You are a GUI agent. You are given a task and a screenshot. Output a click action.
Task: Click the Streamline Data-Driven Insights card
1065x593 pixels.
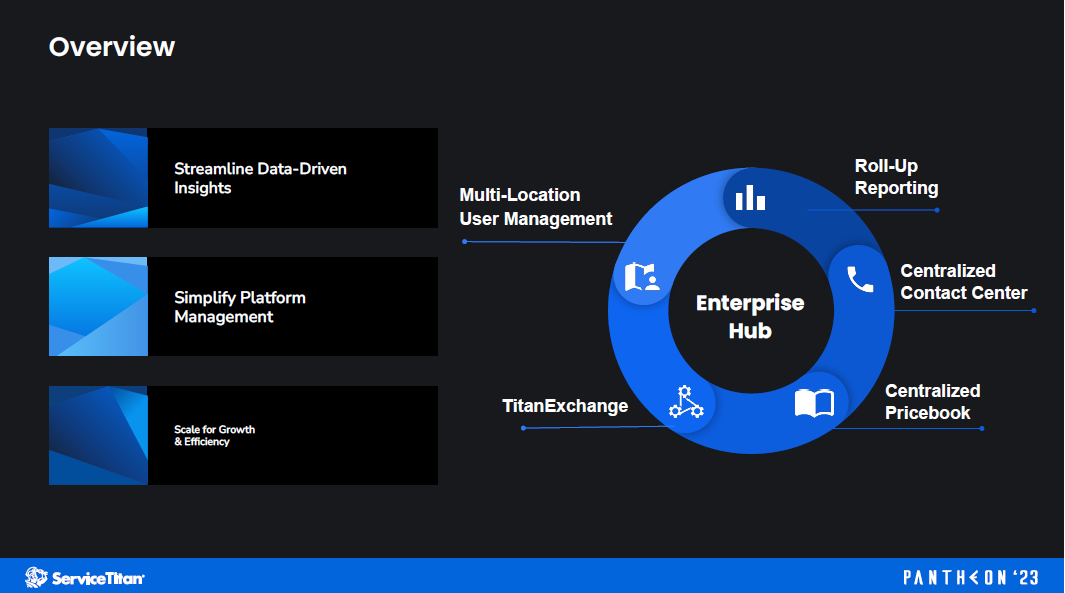tap(243, 178)
